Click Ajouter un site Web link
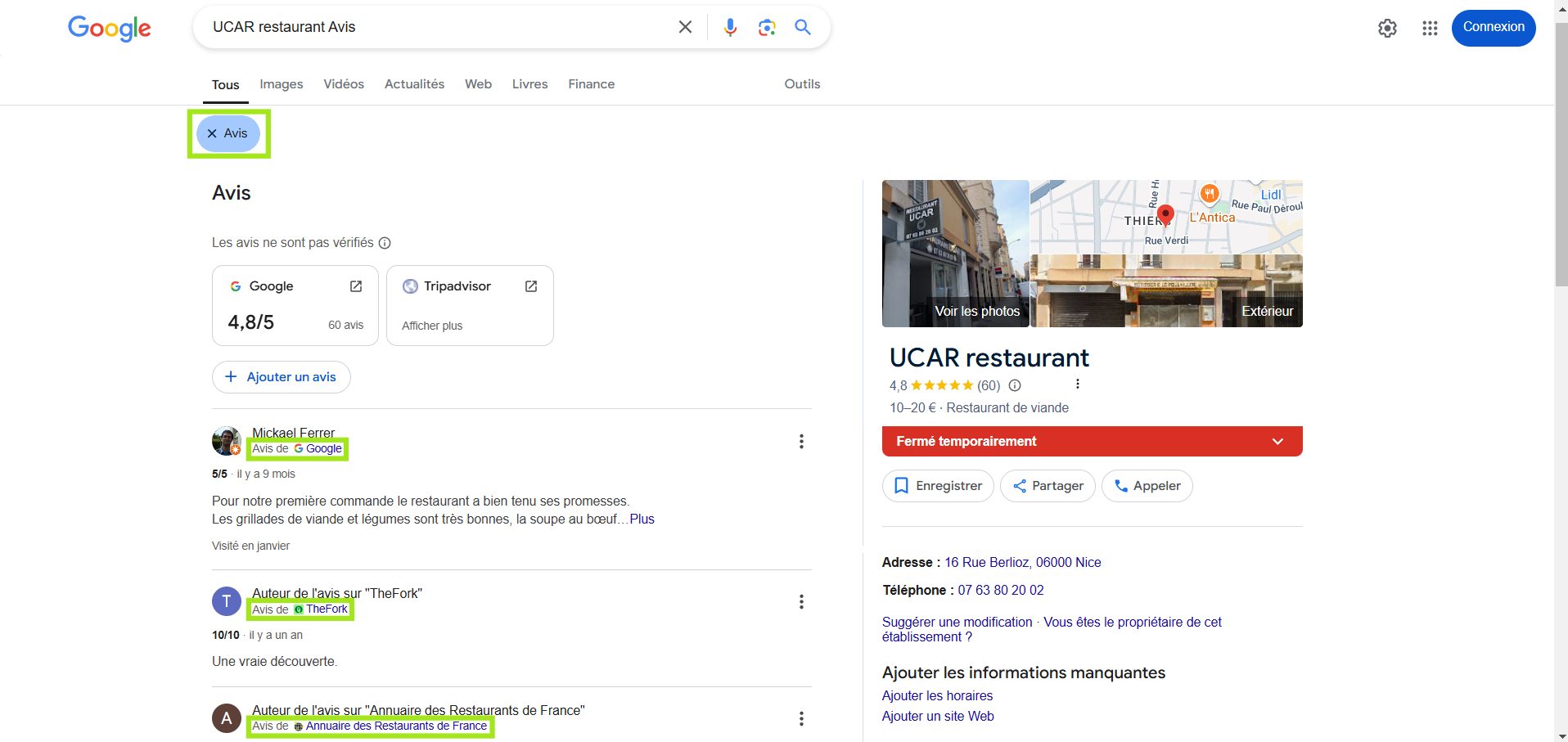The width and height of the screenshot is (1568, 742). pyautogui.click(x=938, y=717)
